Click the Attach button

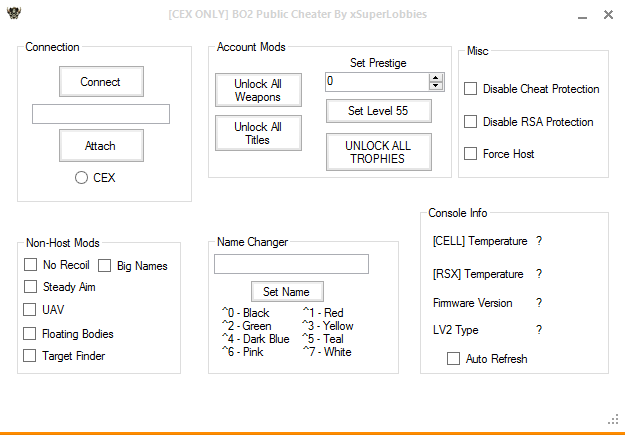pyautogui.click(x=101, y=146)
